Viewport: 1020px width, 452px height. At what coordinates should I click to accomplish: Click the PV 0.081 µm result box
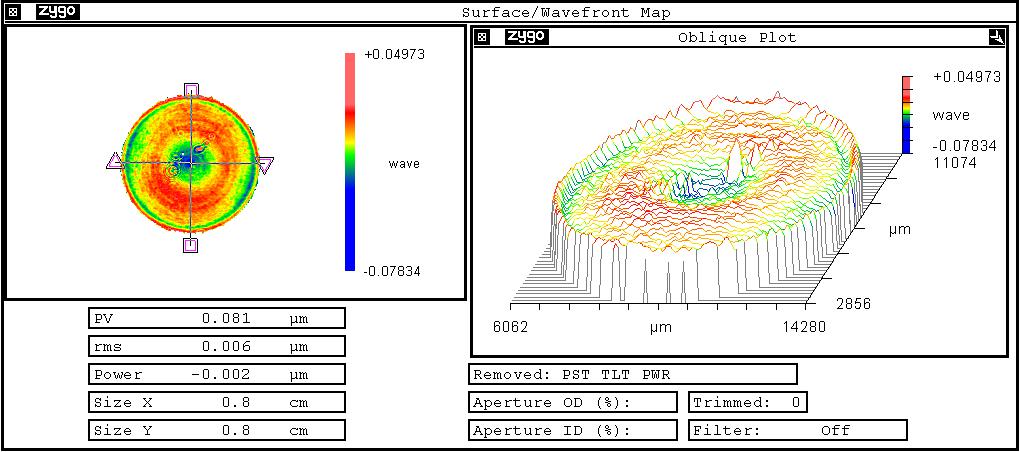pyautogui.click(x=216, y=319)
